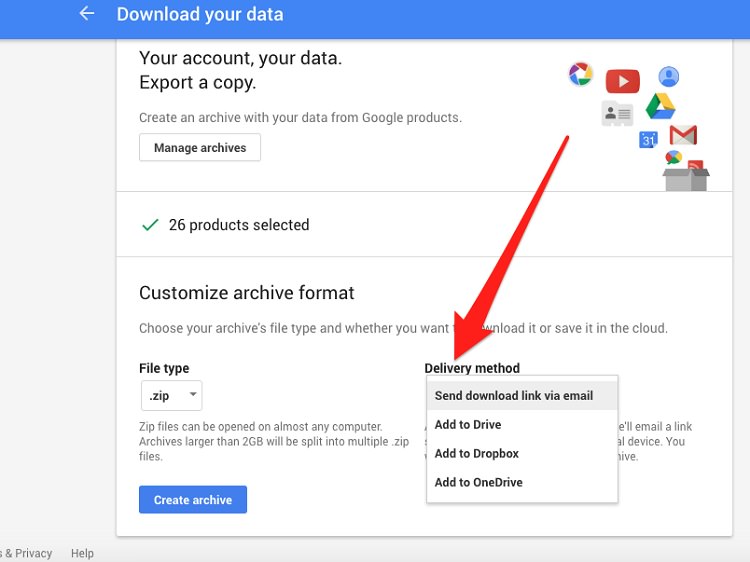
Task: Click the Gmail envelope icon
Action: (683, 135)
